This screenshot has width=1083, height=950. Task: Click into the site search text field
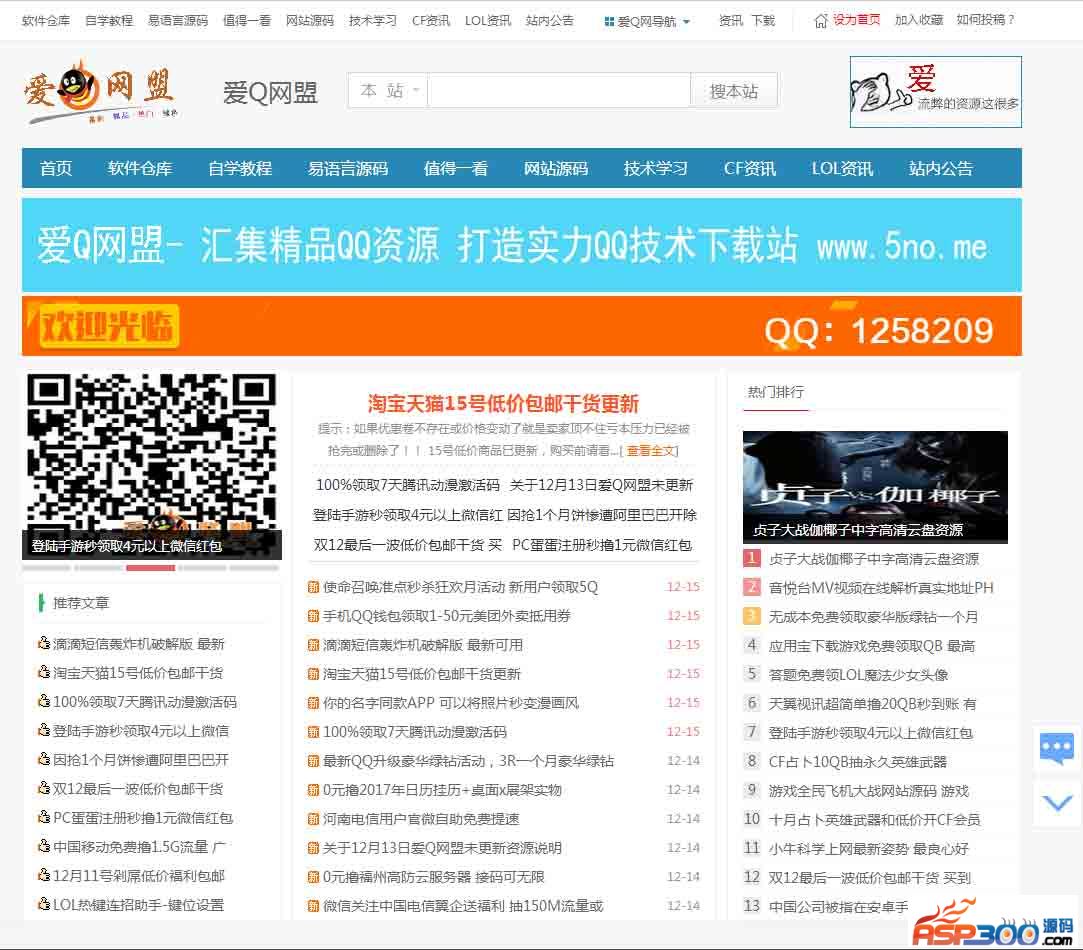[559, 91]
